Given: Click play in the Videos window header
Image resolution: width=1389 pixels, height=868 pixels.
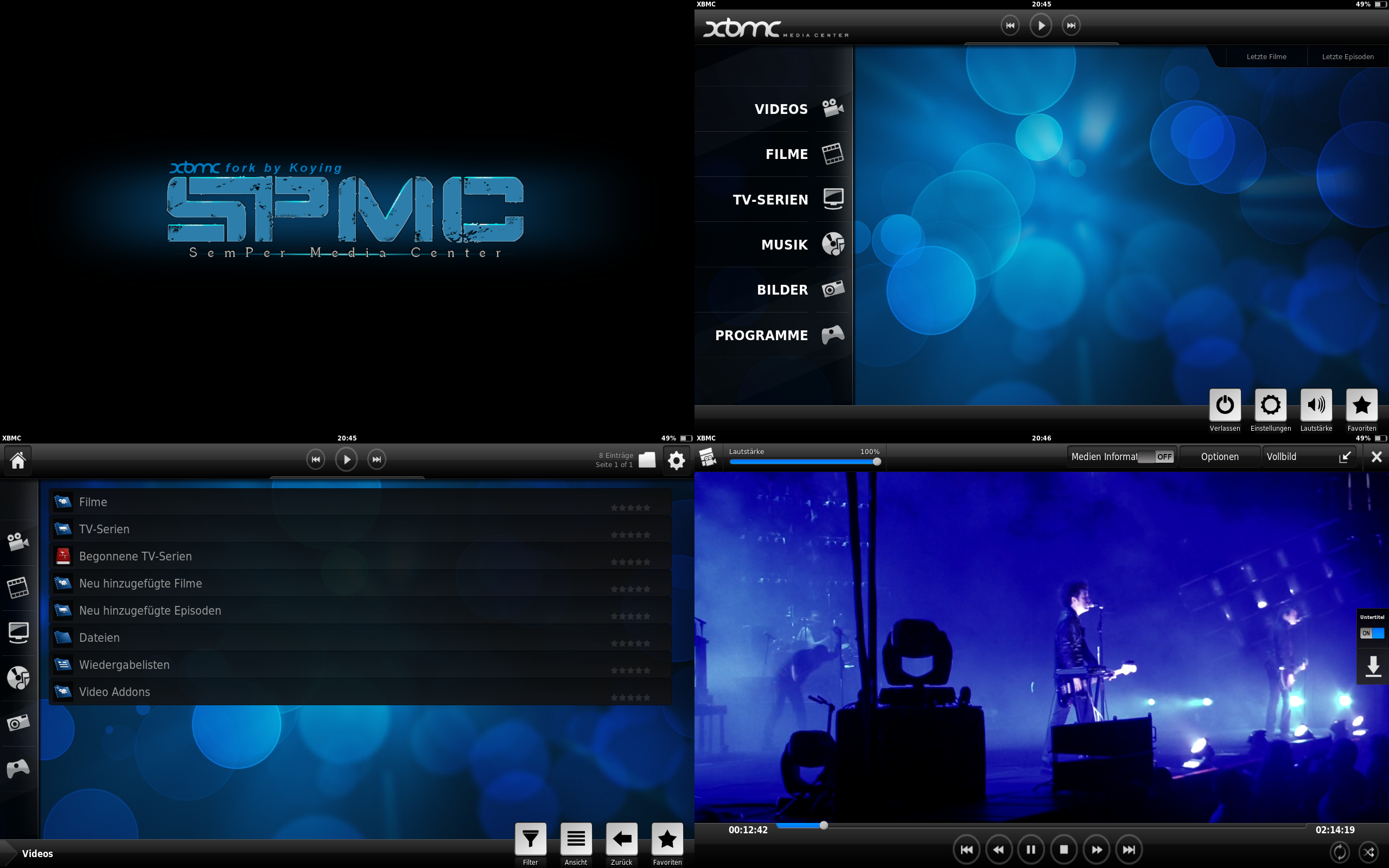Looking at the screenshot, I should (x=346, y=459).
